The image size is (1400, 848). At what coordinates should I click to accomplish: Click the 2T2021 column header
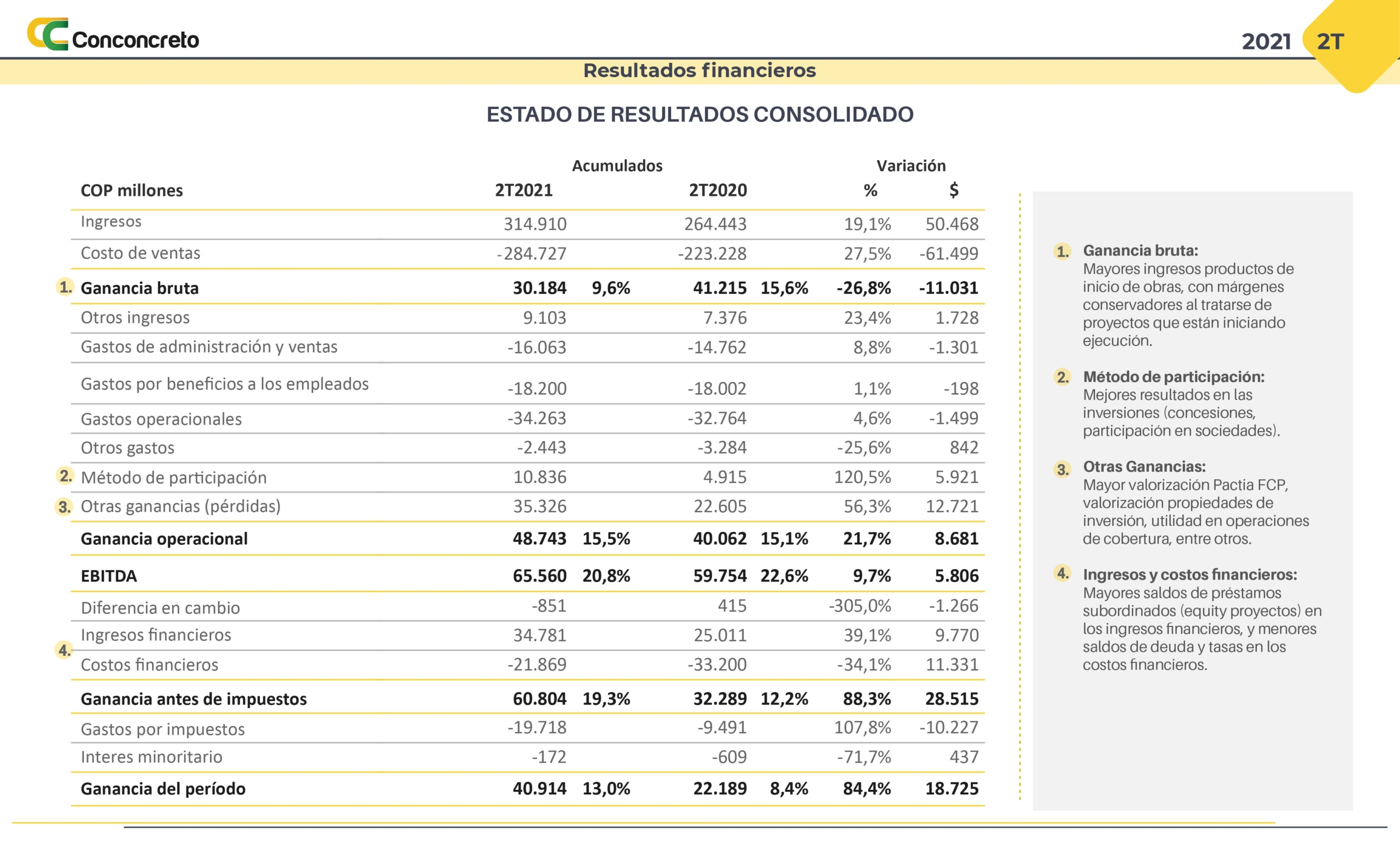pyautogui.click(x=523, y=190)
